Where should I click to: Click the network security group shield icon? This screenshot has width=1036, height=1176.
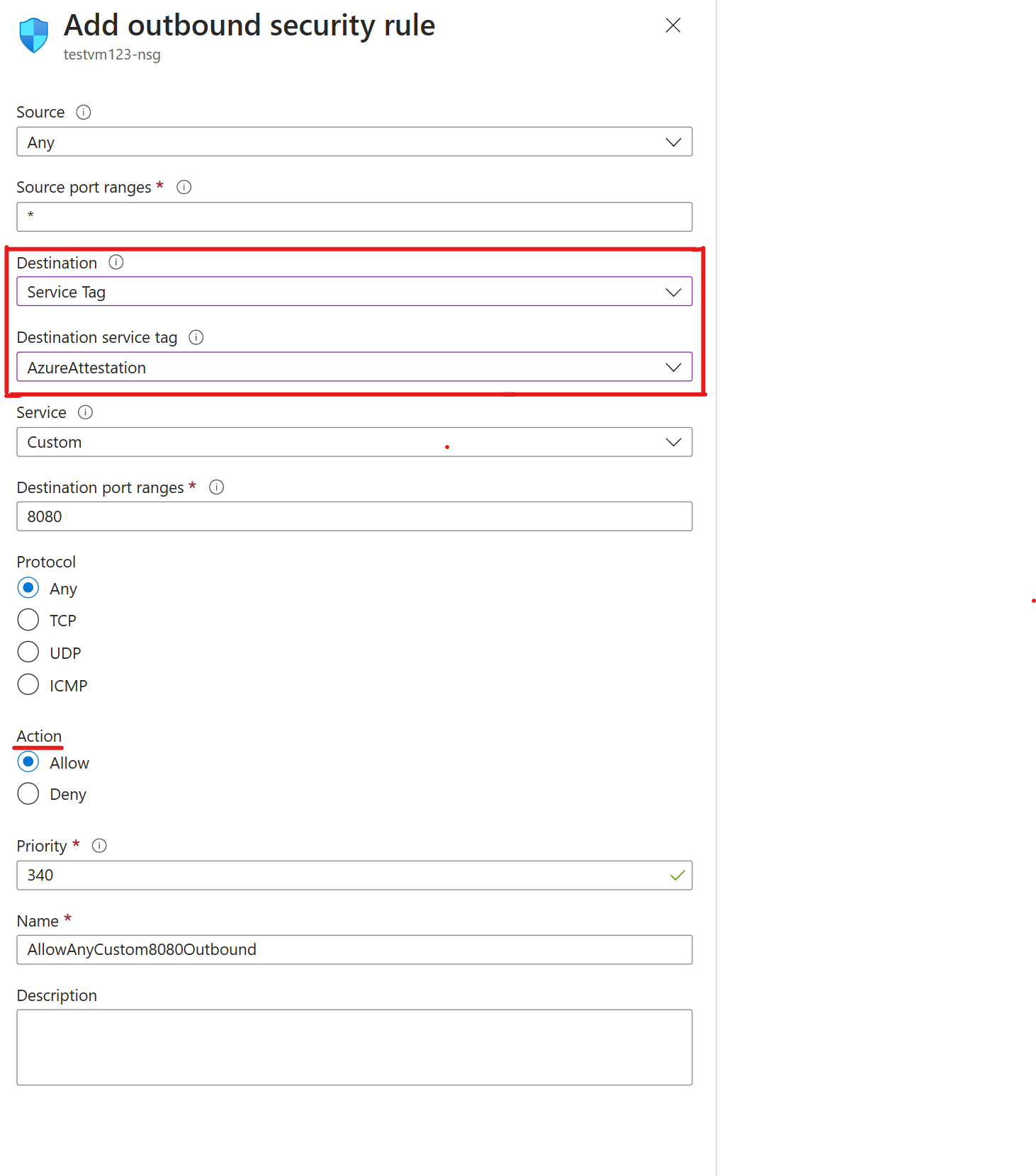click(34, 35)
